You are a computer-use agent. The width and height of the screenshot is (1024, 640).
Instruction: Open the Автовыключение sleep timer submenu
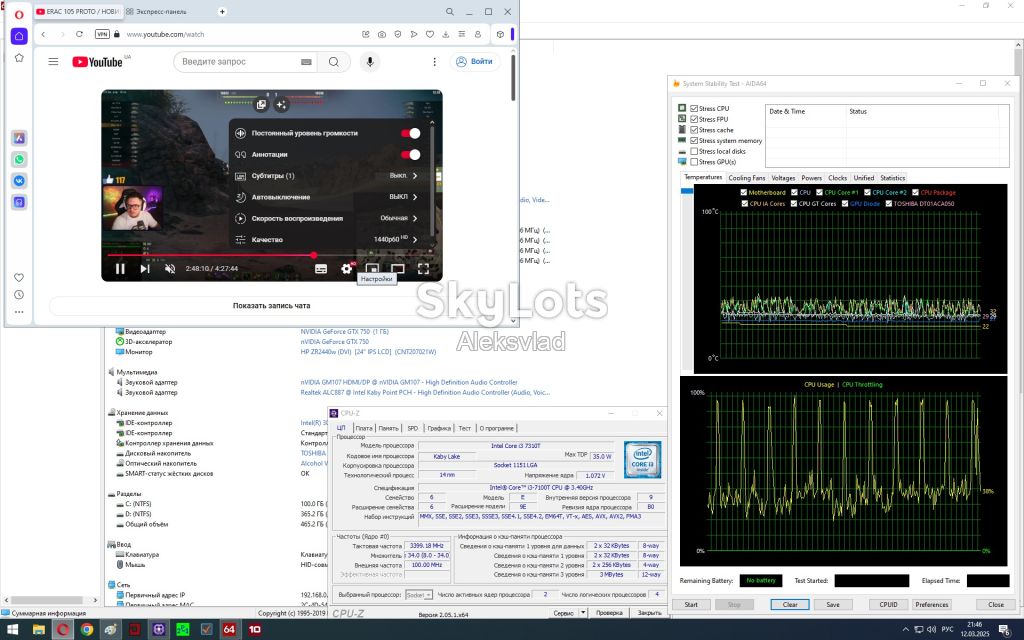click(x=327, y=197)
